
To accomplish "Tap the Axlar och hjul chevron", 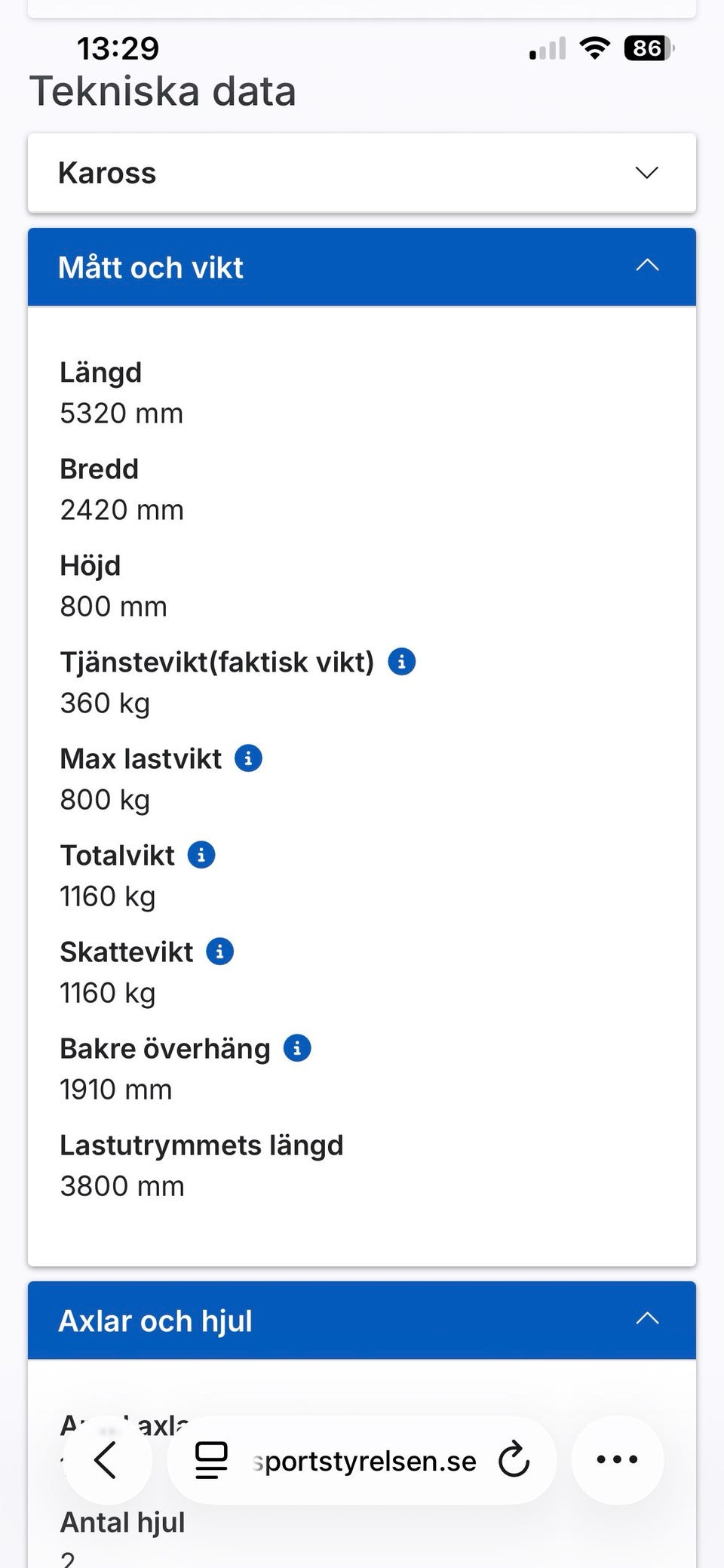I will point(647,1319).
